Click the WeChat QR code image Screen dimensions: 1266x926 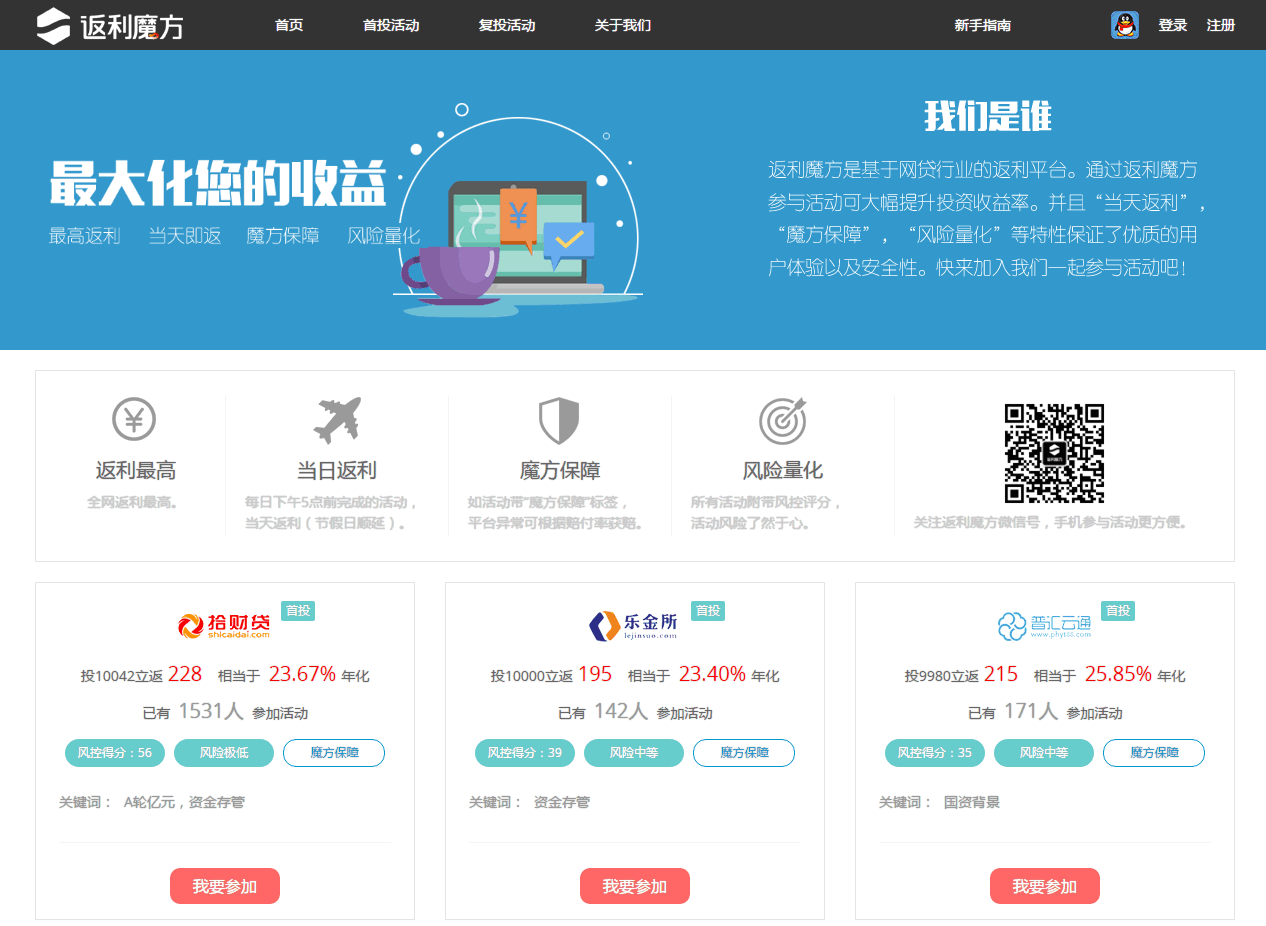coord(1054,454)
